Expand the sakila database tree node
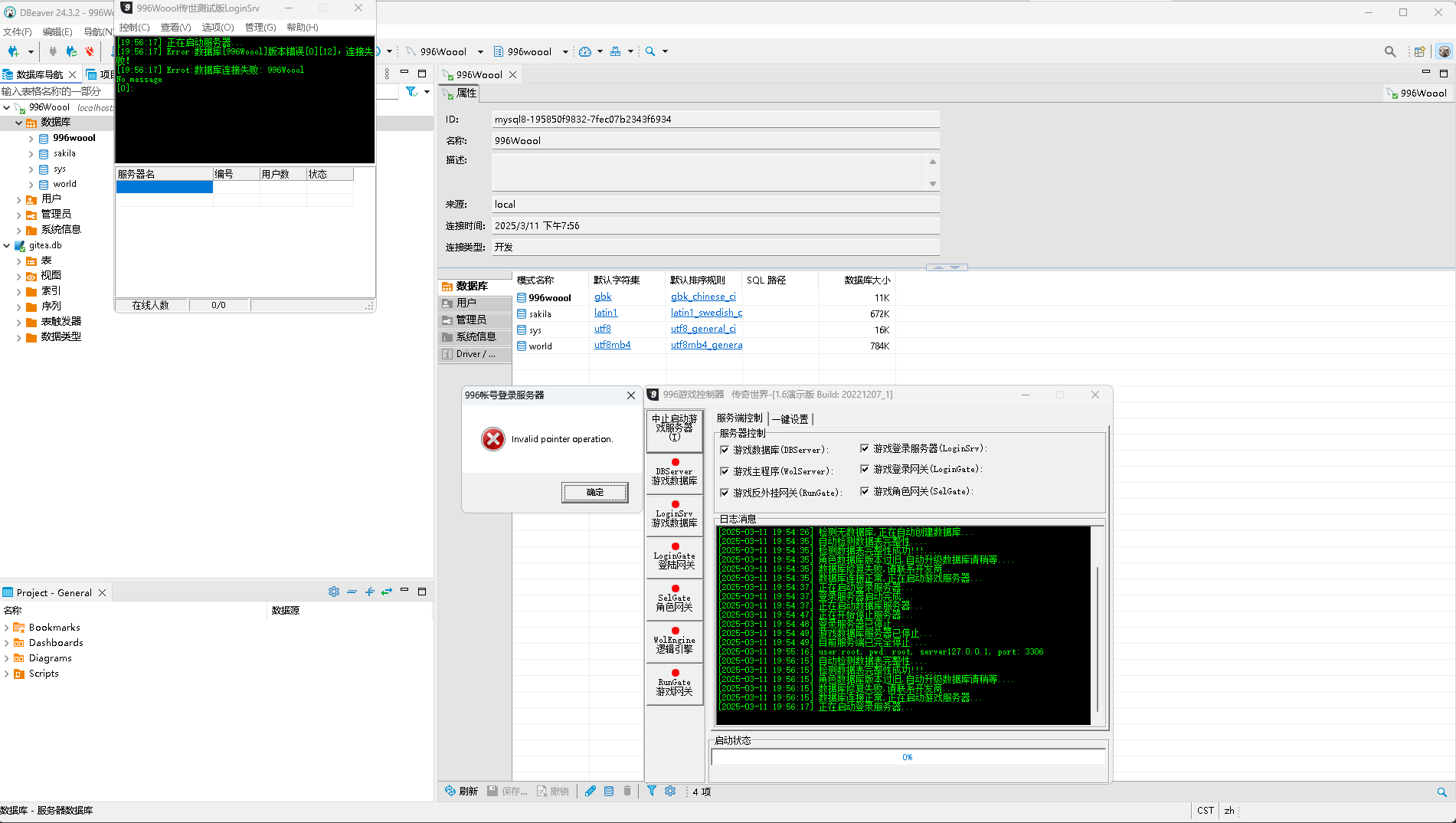Screen dimensions: 1456x823 31,154
